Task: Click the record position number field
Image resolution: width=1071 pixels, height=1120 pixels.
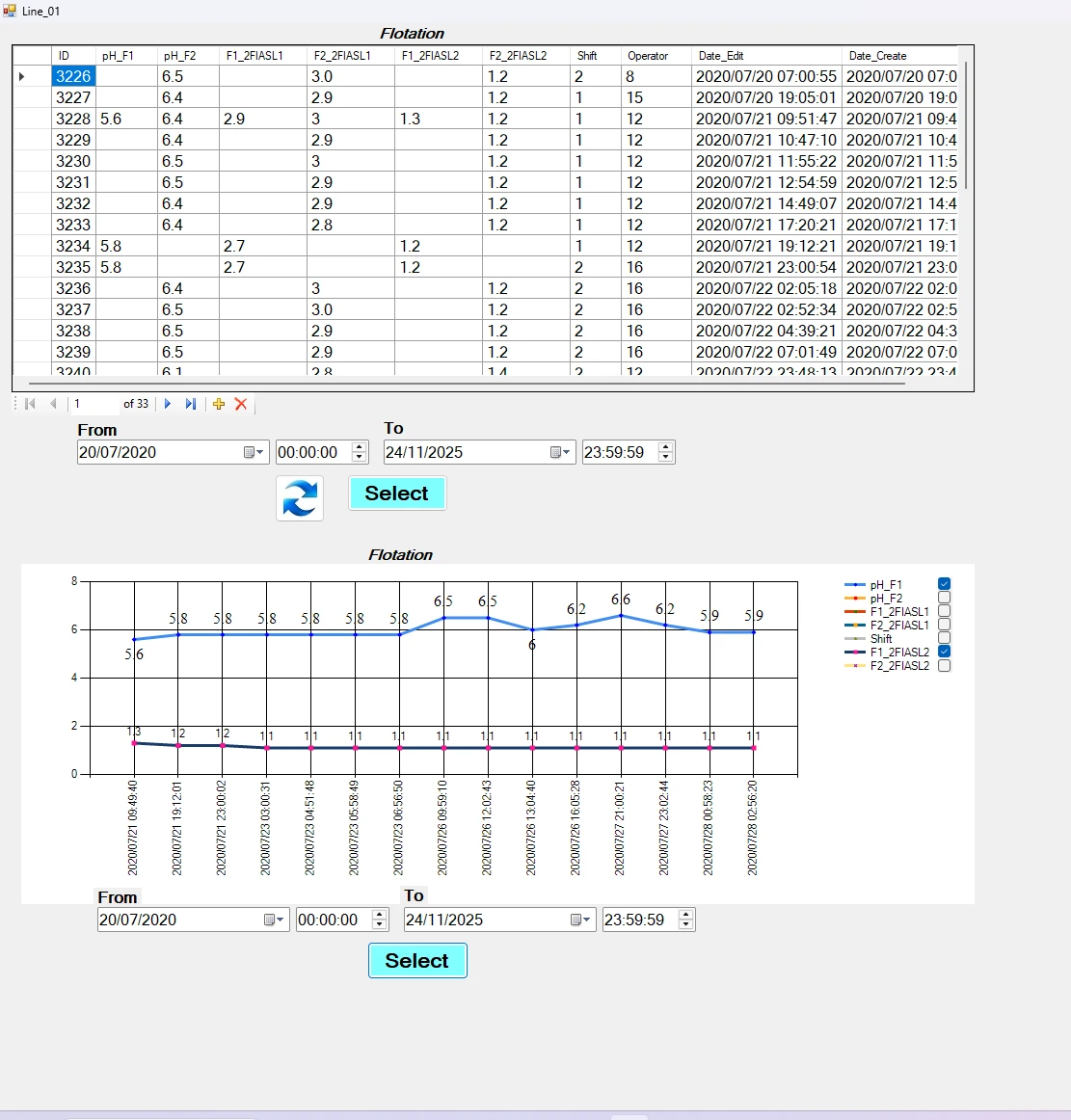Action: tap(94, 404)
